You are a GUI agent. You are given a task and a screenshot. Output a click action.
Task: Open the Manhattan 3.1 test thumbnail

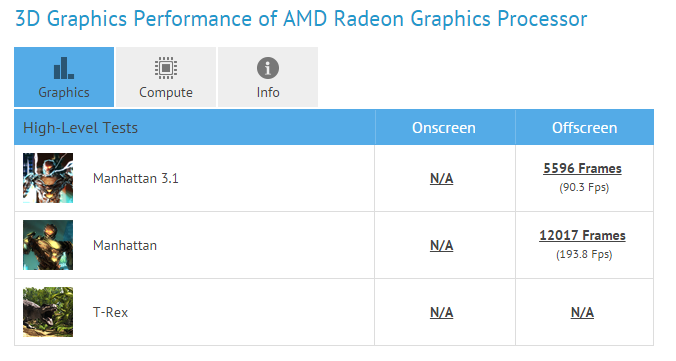click(48, 178)
